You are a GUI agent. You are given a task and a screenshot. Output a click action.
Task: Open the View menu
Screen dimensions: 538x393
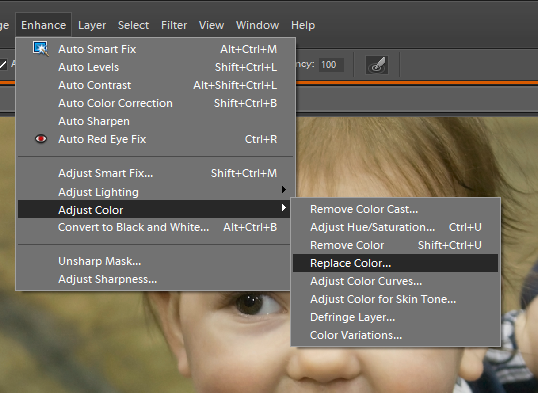(x=211, y=25)
